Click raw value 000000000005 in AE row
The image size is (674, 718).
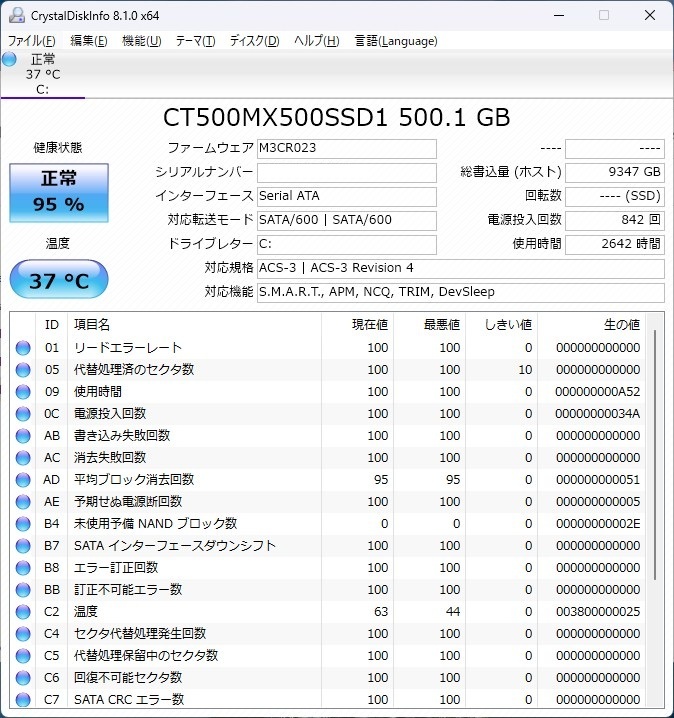click(598, 502)
